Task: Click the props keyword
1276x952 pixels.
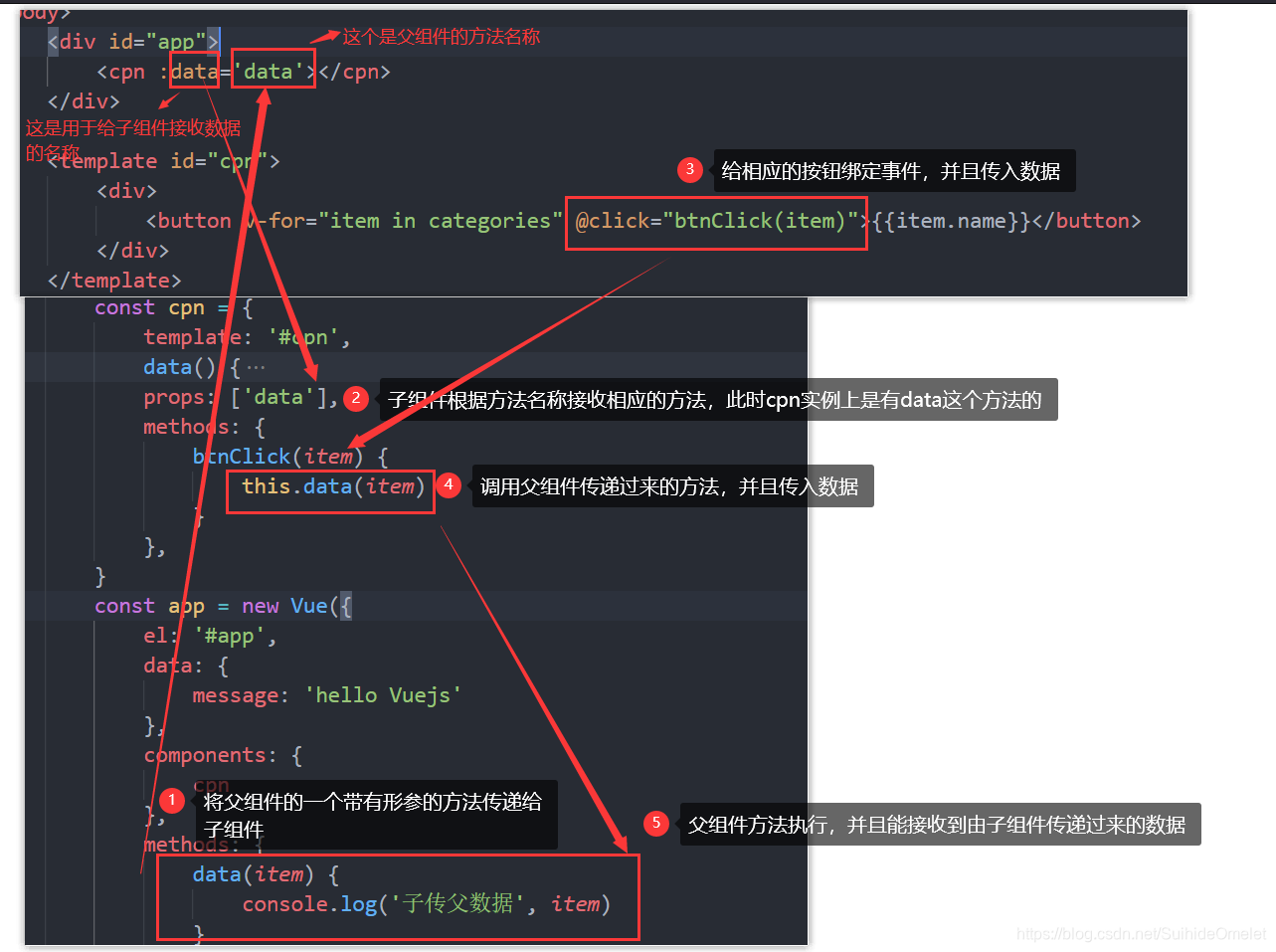Action: (x=173, y=398)
